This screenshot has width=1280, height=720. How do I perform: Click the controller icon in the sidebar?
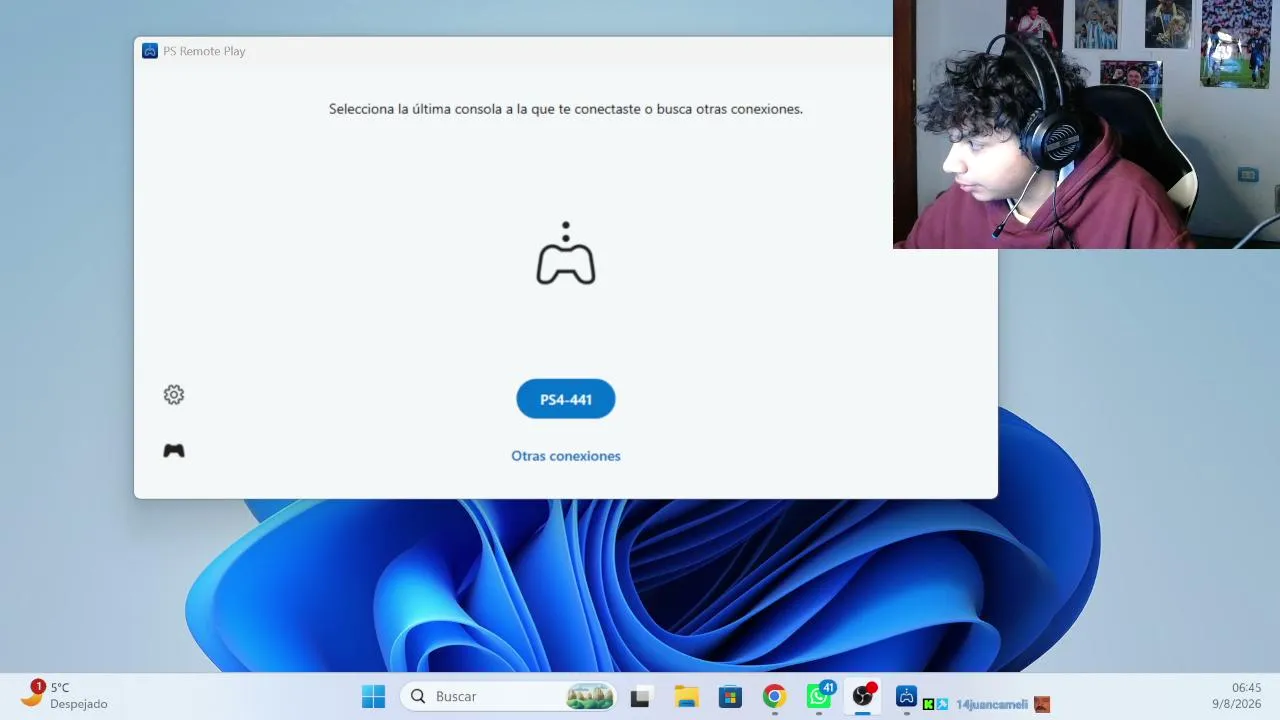[174, 451]
